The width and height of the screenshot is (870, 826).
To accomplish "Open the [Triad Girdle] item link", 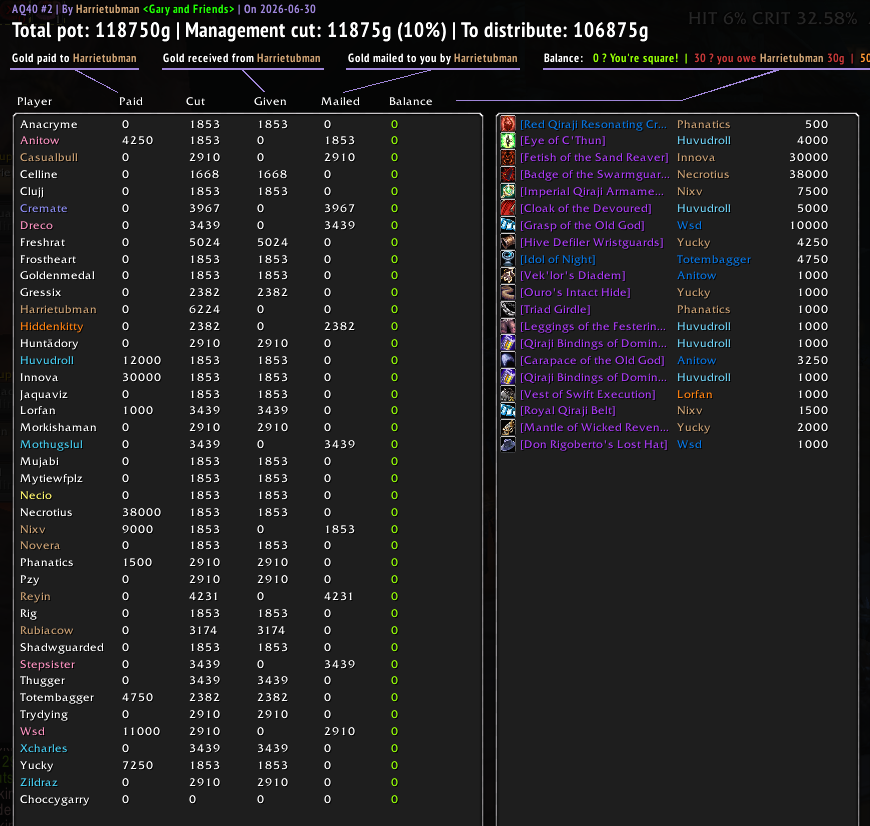I will [x=555, y=309].
